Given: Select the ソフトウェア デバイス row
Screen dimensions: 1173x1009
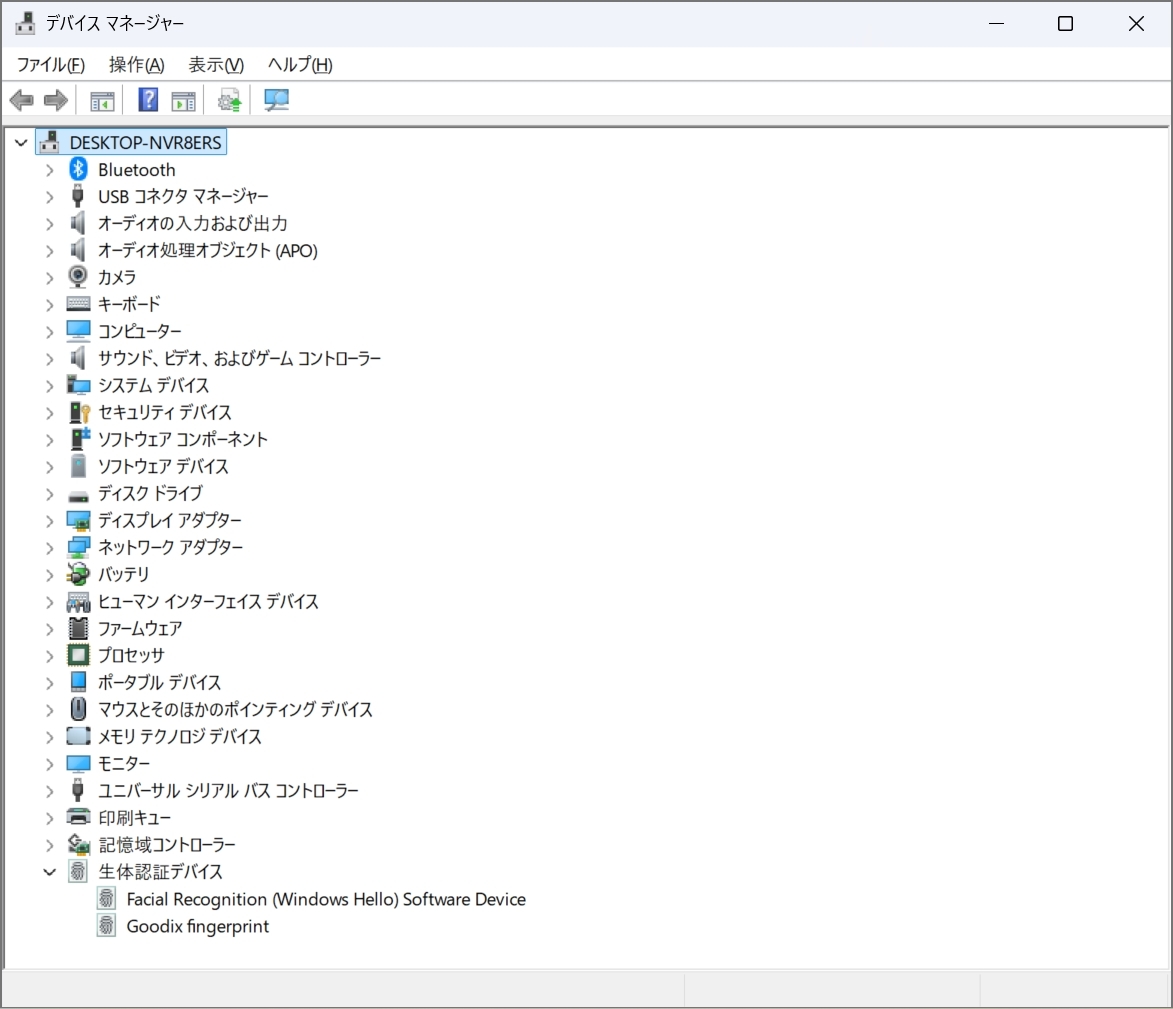Looking at the screenshot, I should [x=163, y=466].
